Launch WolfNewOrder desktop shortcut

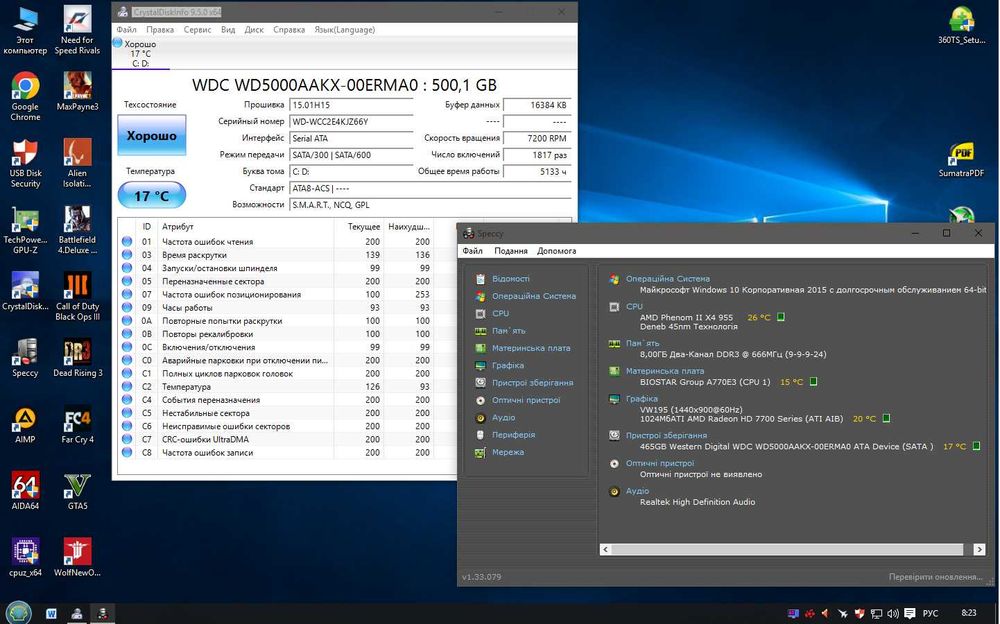pos(77,557)
